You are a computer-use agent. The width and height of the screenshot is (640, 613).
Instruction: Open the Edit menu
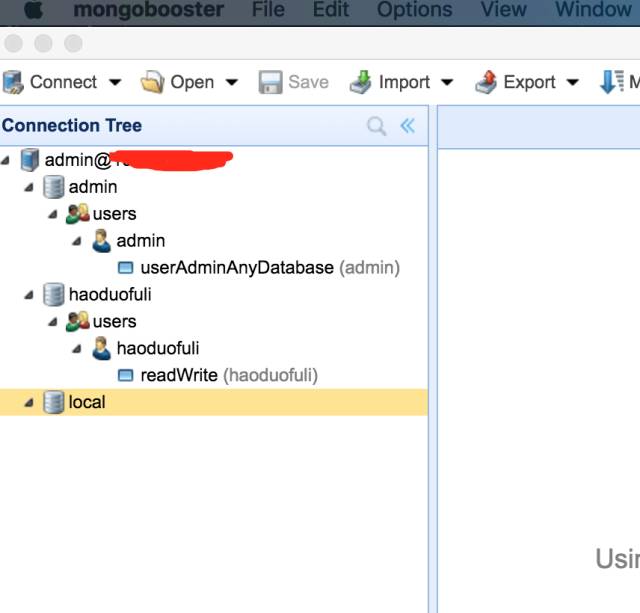click(x=331, y=9)
